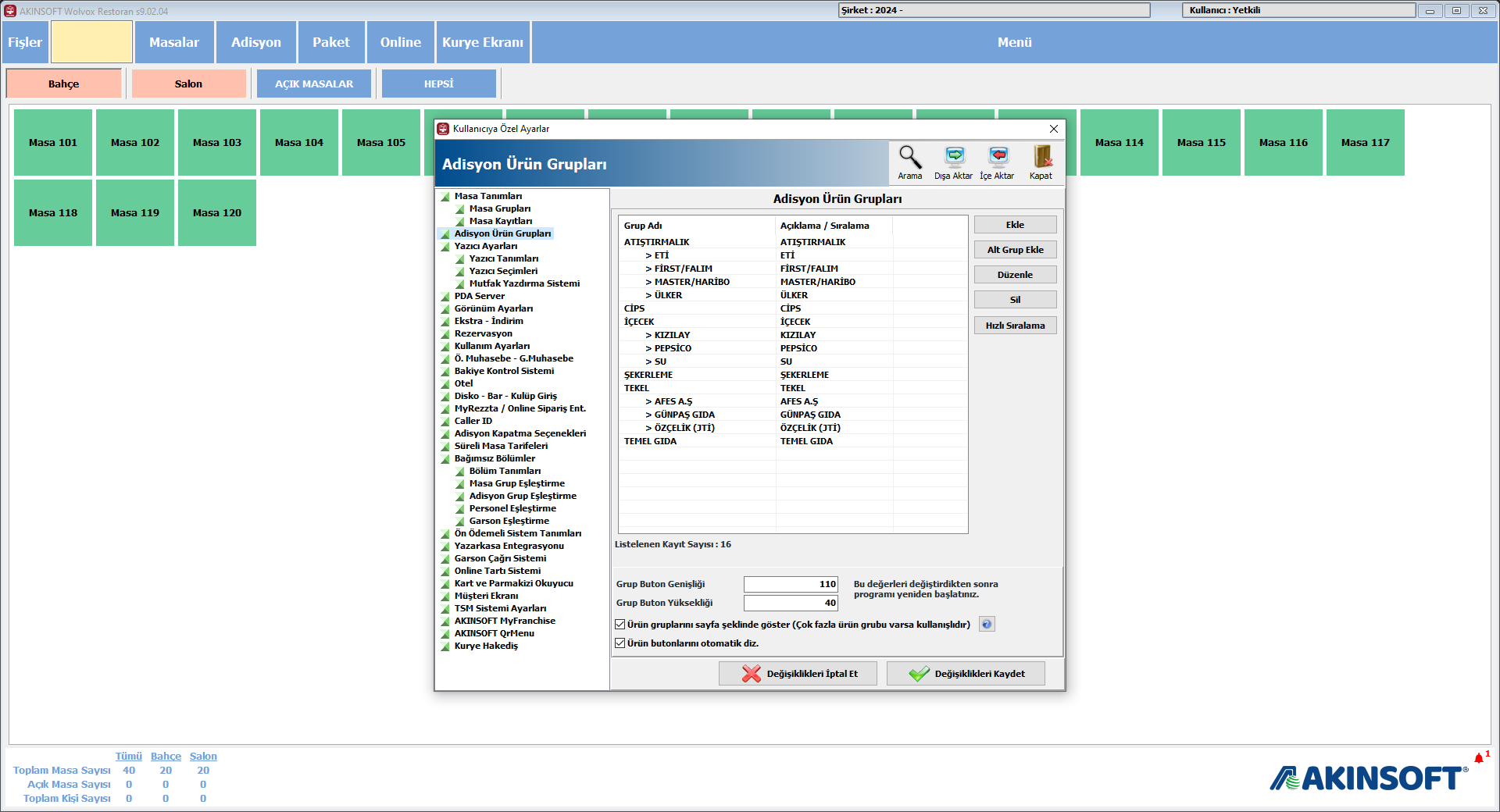The image size is (1500, 812).
Task: Click the tree icon beside Bağımsız Bölümler
Action: click(x=445, y=459)
